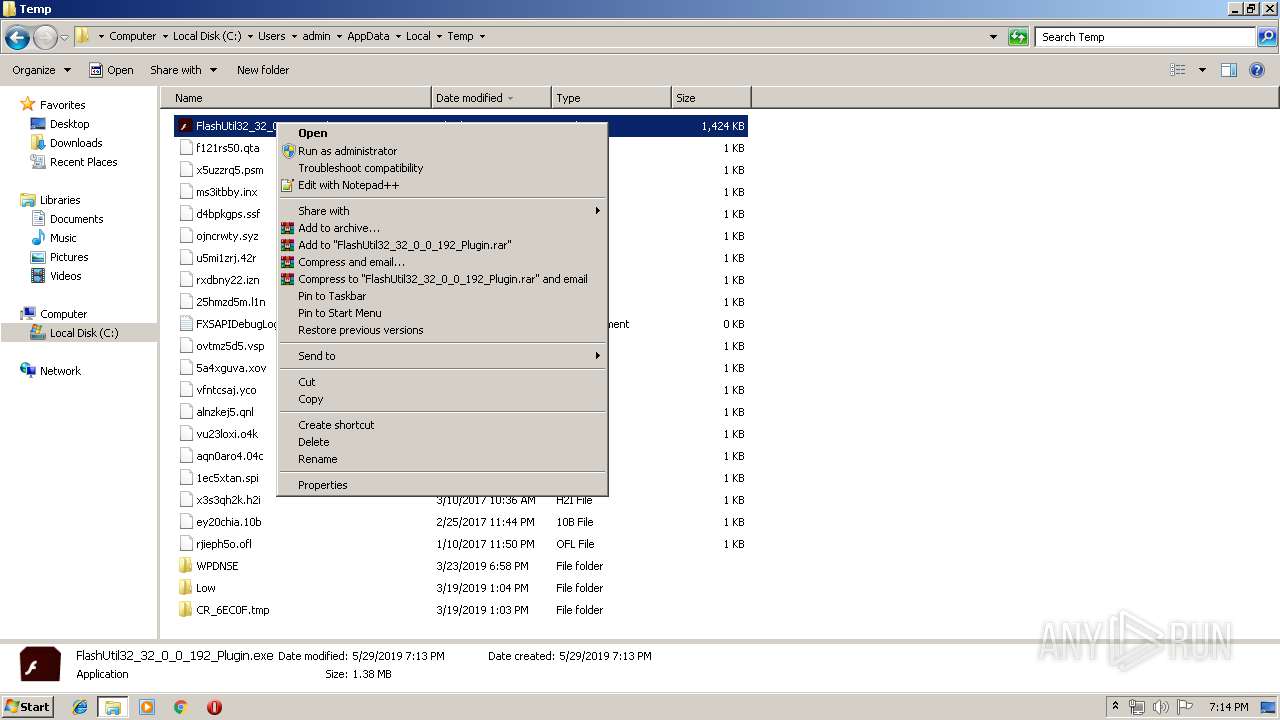Choose Delete in context menu
1280x720 pixels.
coord(442,442)
